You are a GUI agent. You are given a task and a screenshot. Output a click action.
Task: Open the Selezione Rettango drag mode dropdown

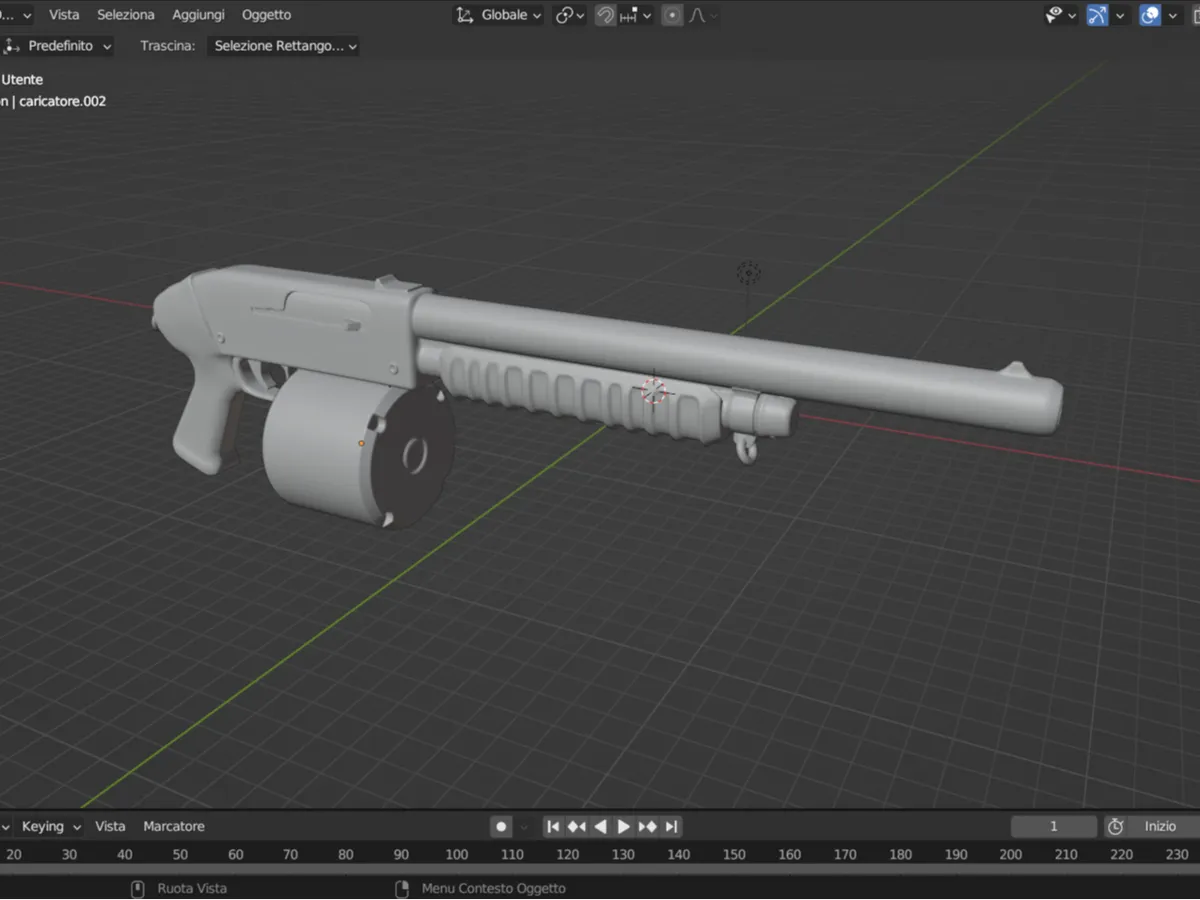coord(283,45)
